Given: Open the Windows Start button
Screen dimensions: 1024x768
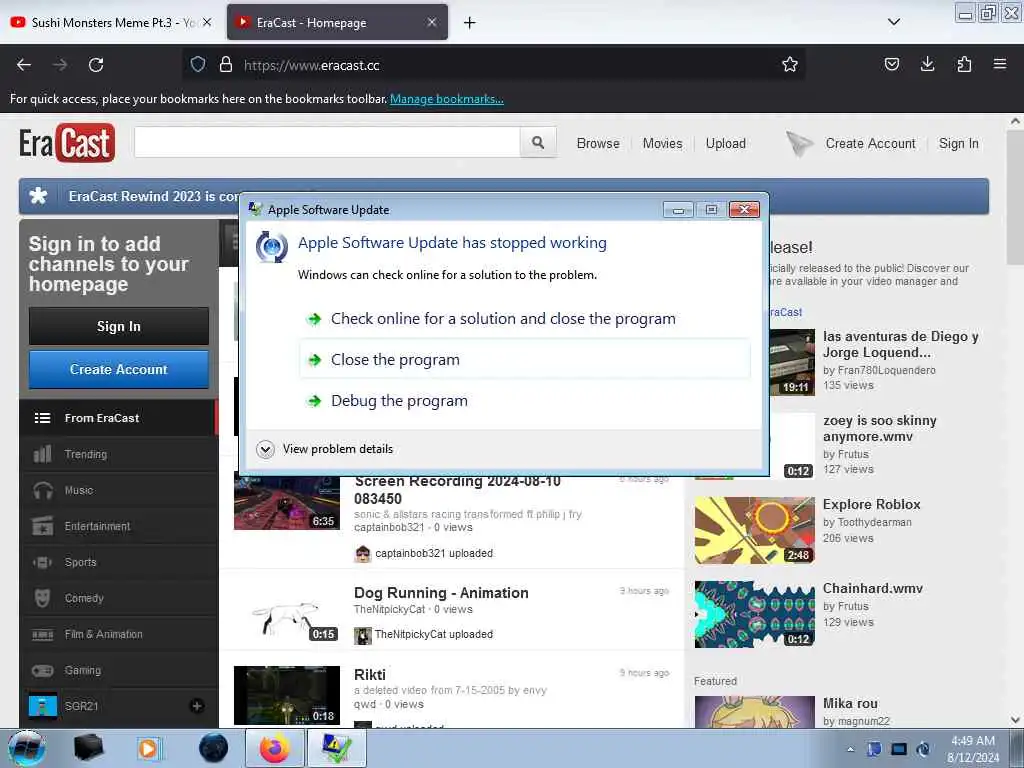Looking at the screenshot, I should [x=27, y=748].
